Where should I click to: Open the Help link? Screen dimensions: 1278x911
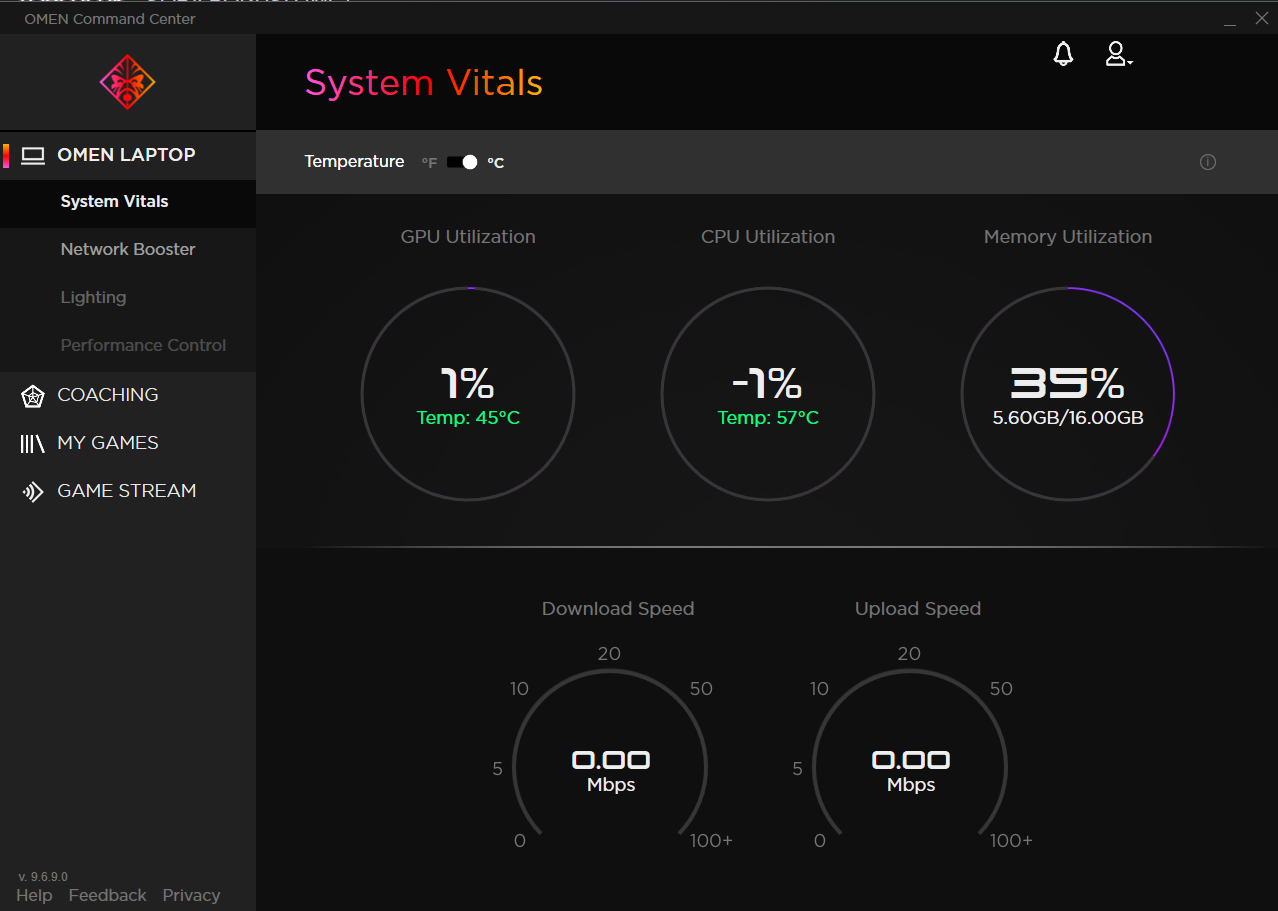coord(34,895)
